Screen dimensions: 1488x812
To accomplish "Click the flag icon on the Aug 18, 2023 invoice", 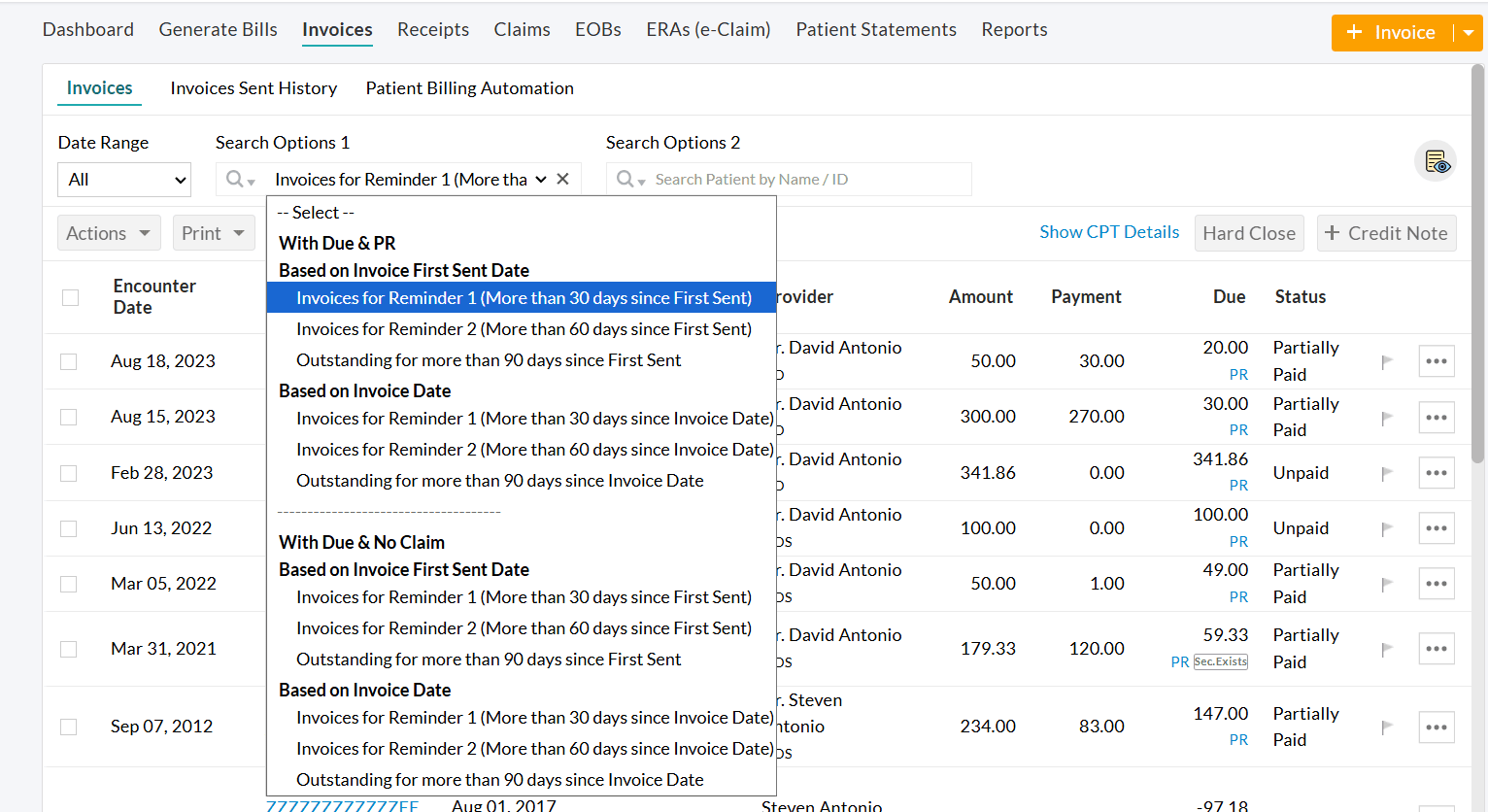I will [x=1387, y=360].
